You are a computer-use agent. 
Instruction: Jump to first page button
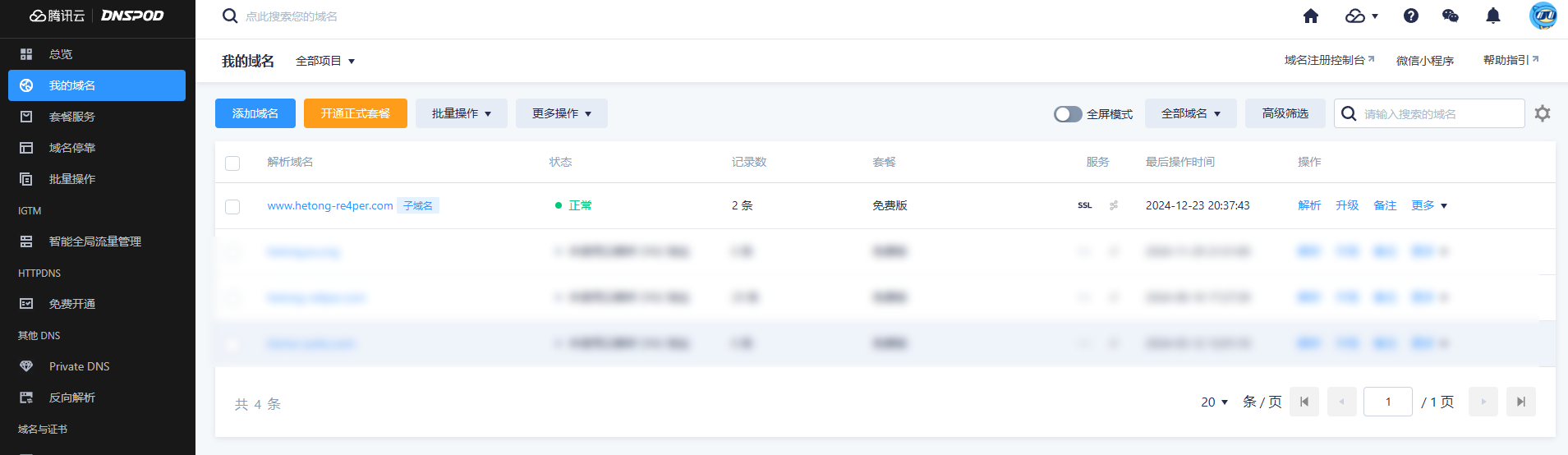(1304, 402)
